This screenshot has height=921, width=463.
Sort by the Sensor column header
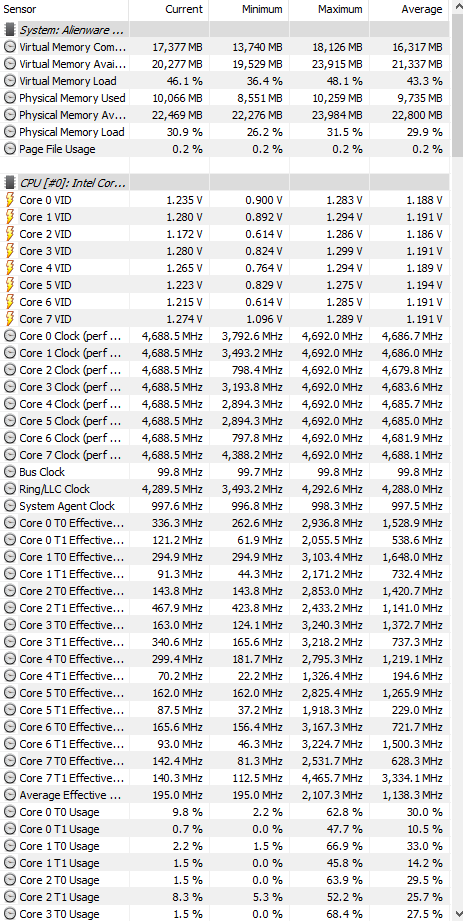click(x=64, y=9)
